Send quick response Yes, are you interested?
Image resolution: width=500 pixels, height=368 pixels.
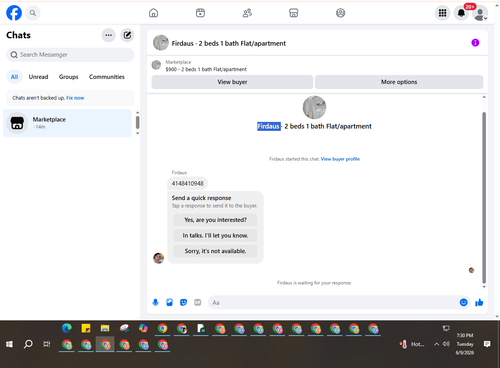[x=215, y=220]
